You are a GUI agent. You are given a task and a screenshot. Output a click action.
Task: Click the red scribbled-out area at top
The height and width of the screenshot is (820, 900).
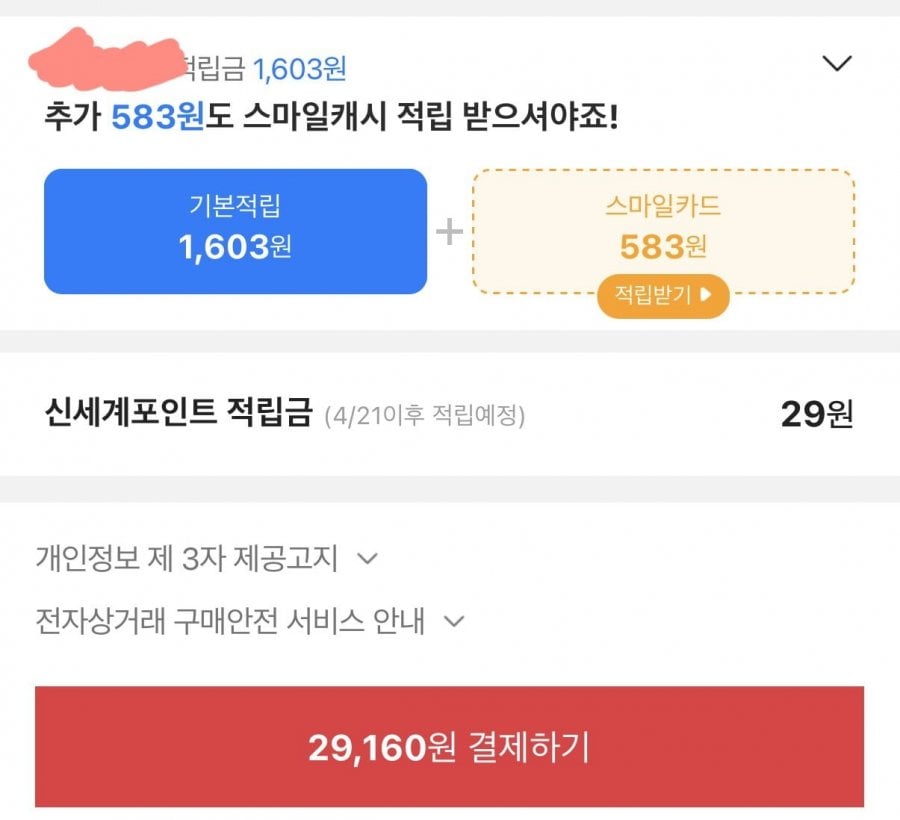(x=105, y=58)
